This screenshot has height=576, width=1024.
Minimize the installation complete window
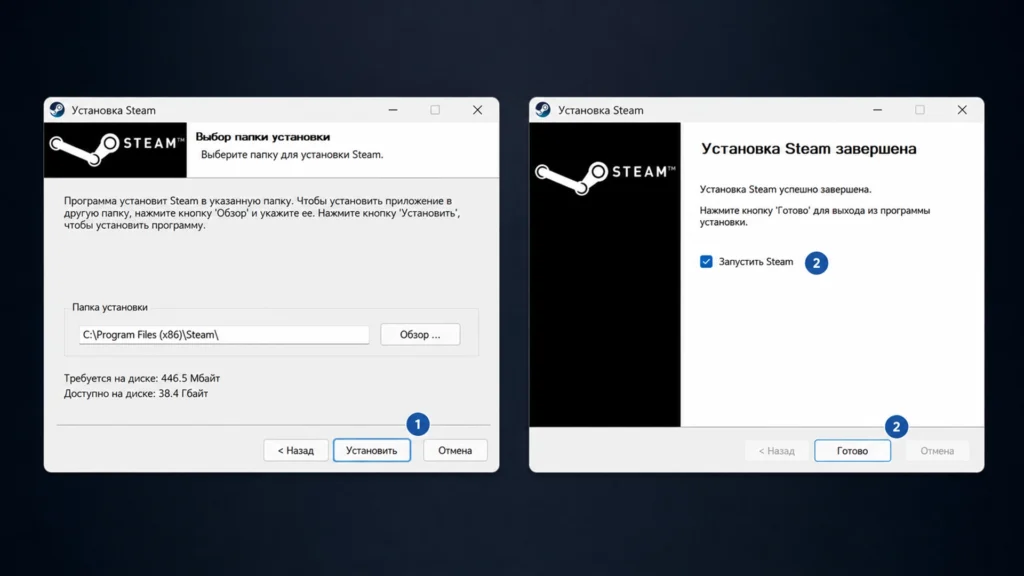click(x=878, y=110)
